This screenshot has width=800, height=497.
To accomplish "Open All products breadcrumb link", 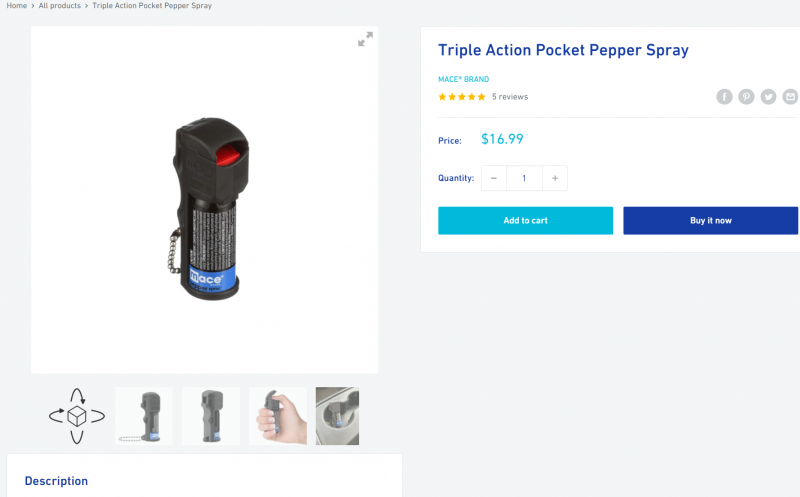I will pos(60,6).
